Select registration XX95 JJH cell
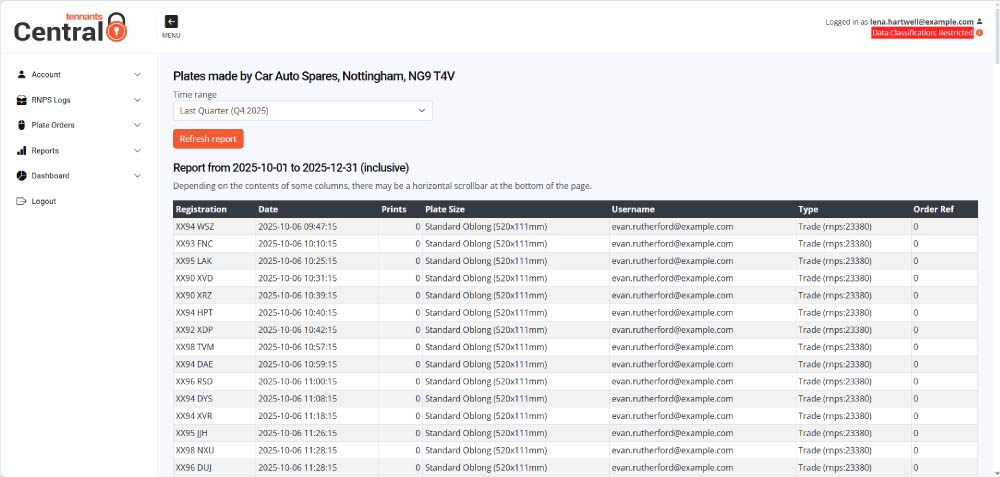Viewport: 1000px width, 477px height. pyautogui.click(x=214, y=433)
